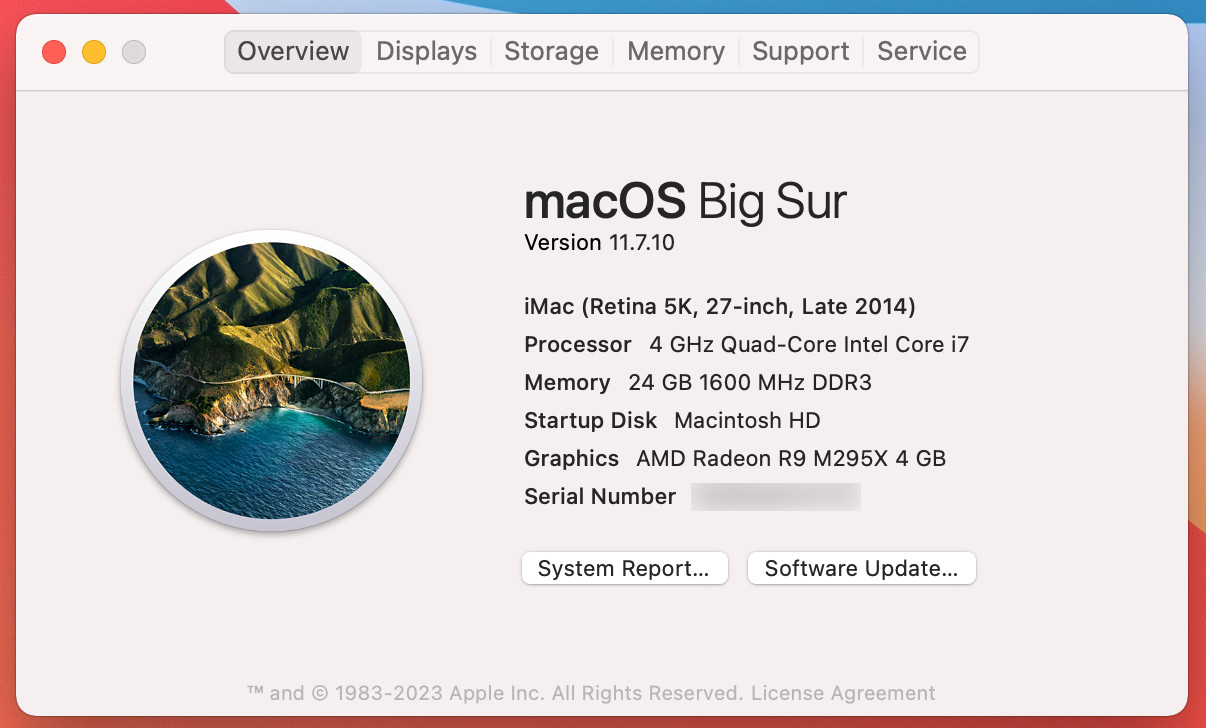Launch Software Update

point(861,569)
